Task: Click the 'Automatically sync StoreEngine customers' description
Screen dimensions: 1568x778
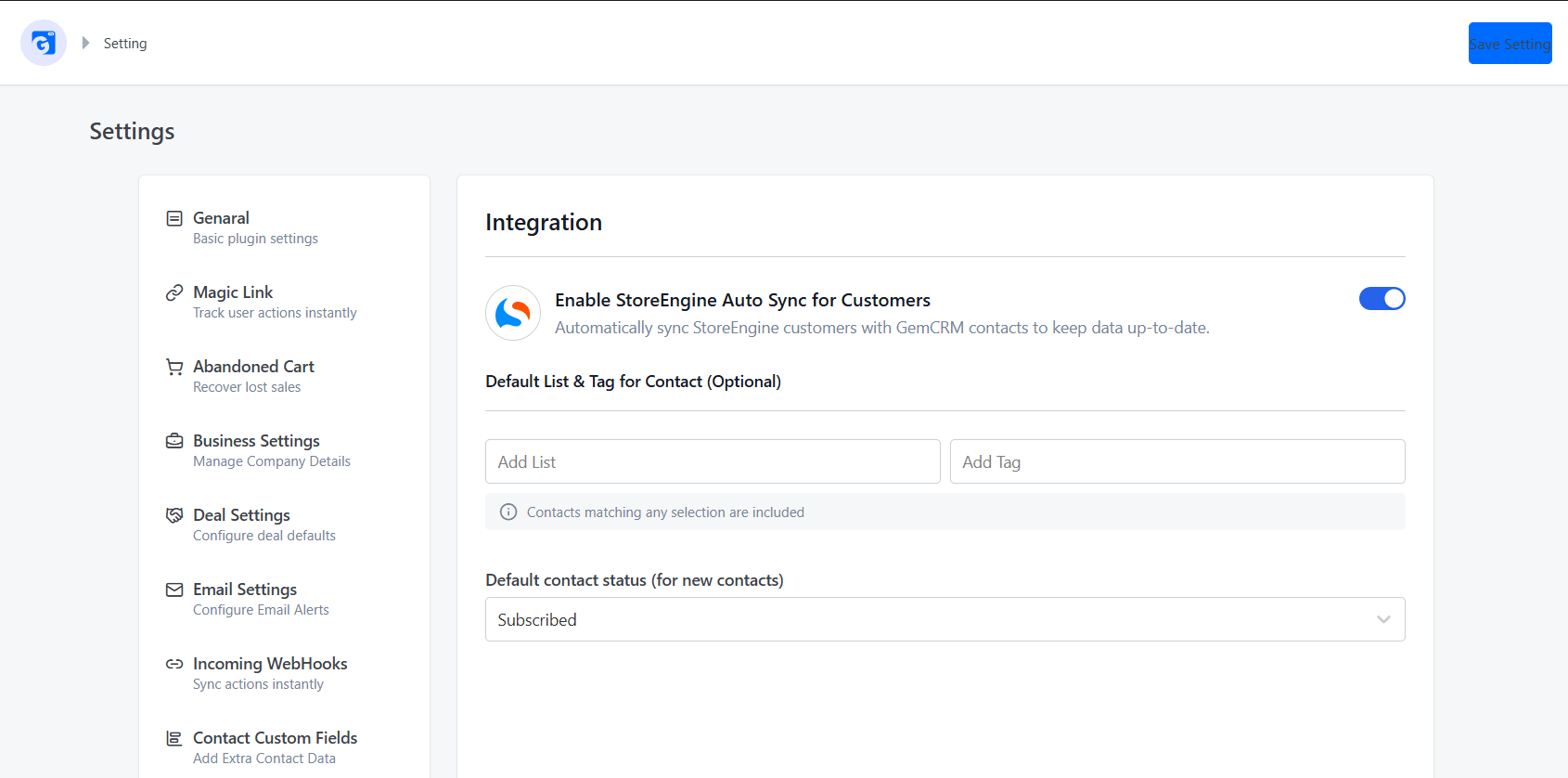Action: click(x=882, y=328)
